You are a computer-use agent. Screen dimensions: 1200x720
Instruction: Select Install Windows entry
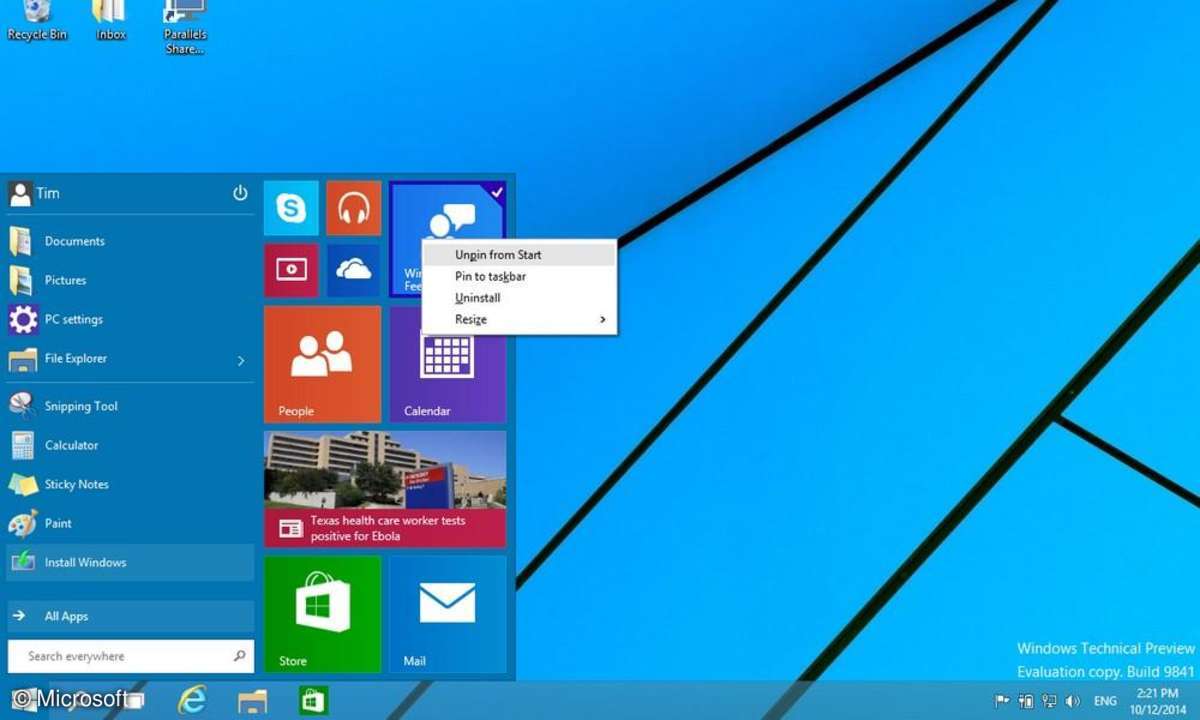pos(130,562)
